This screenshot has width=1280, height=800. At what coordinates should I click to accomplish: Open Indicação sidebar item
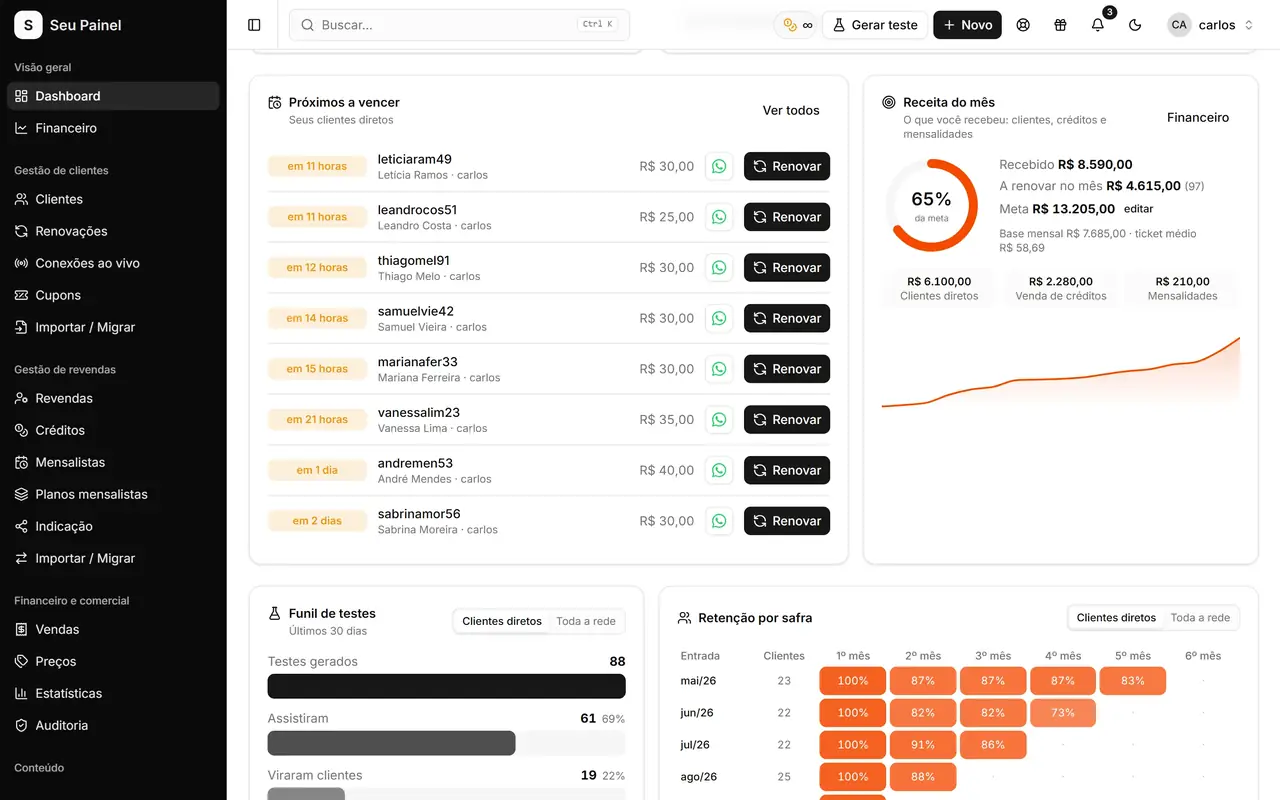(x=113, y=526)
